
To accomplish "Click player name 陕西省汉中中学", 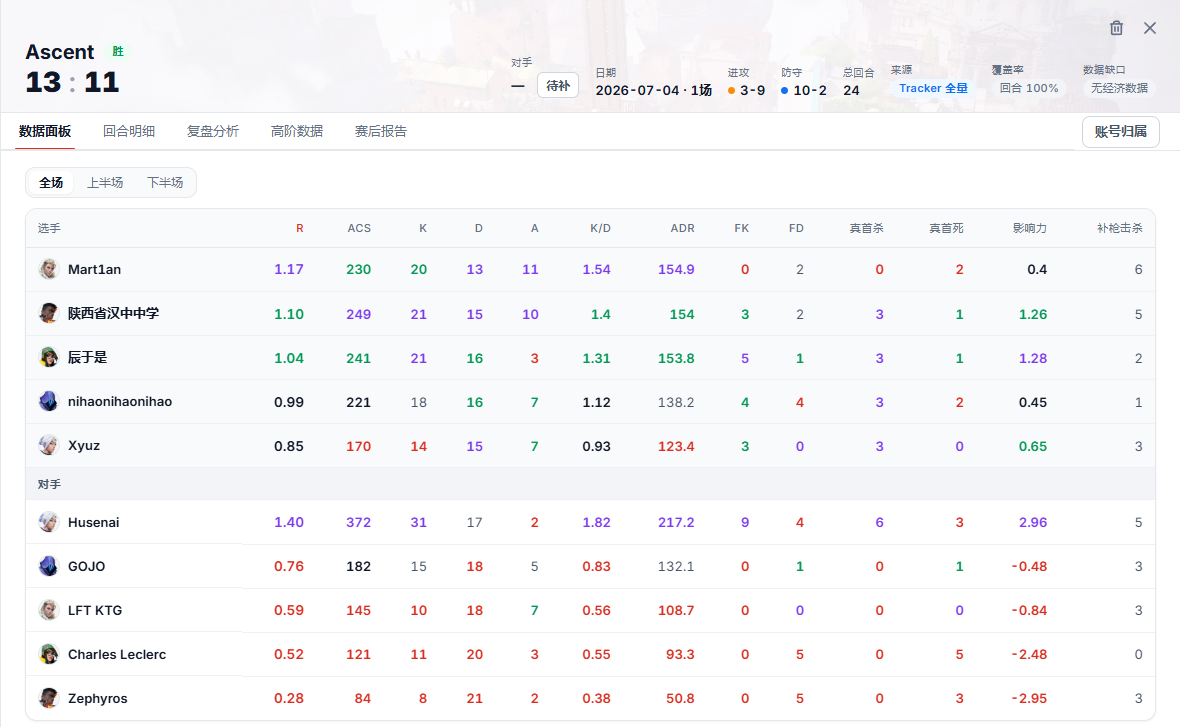I will [x=114, y=313].
